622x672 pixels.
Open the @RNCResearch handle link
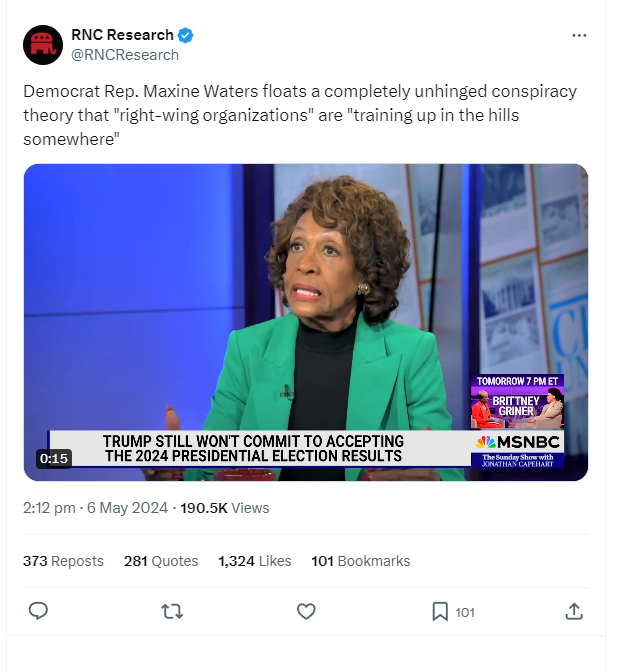pyautogui.click(x=125, y=55)
